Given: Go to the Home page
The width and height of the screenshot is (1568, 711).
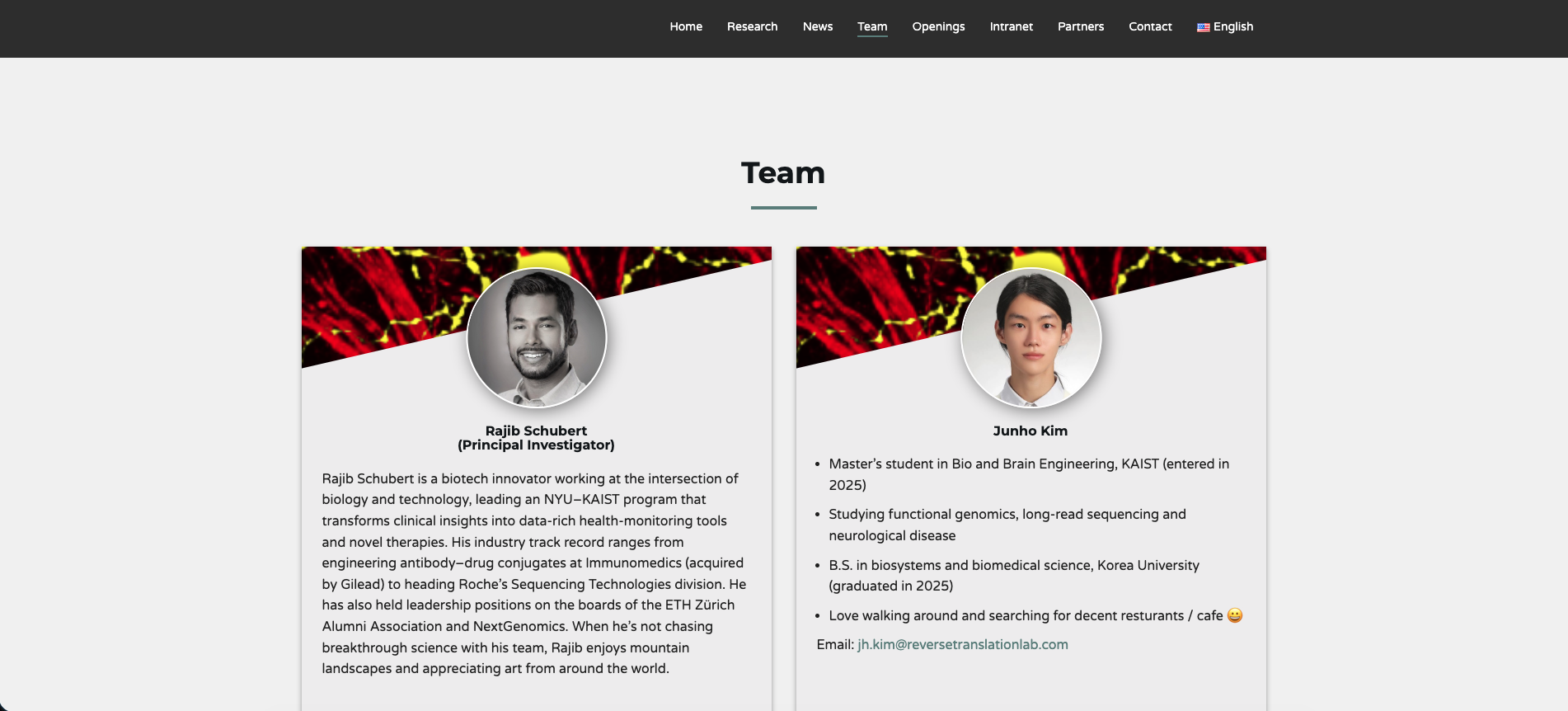Looking at the screenshot, I should pos(686,26).
